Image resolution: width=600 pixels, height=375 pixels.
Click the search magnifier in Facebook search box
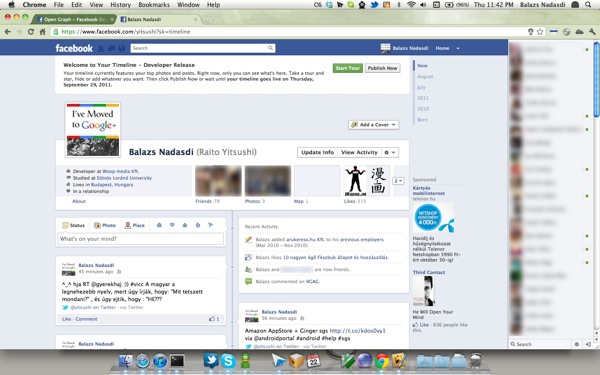click(271, 48)
